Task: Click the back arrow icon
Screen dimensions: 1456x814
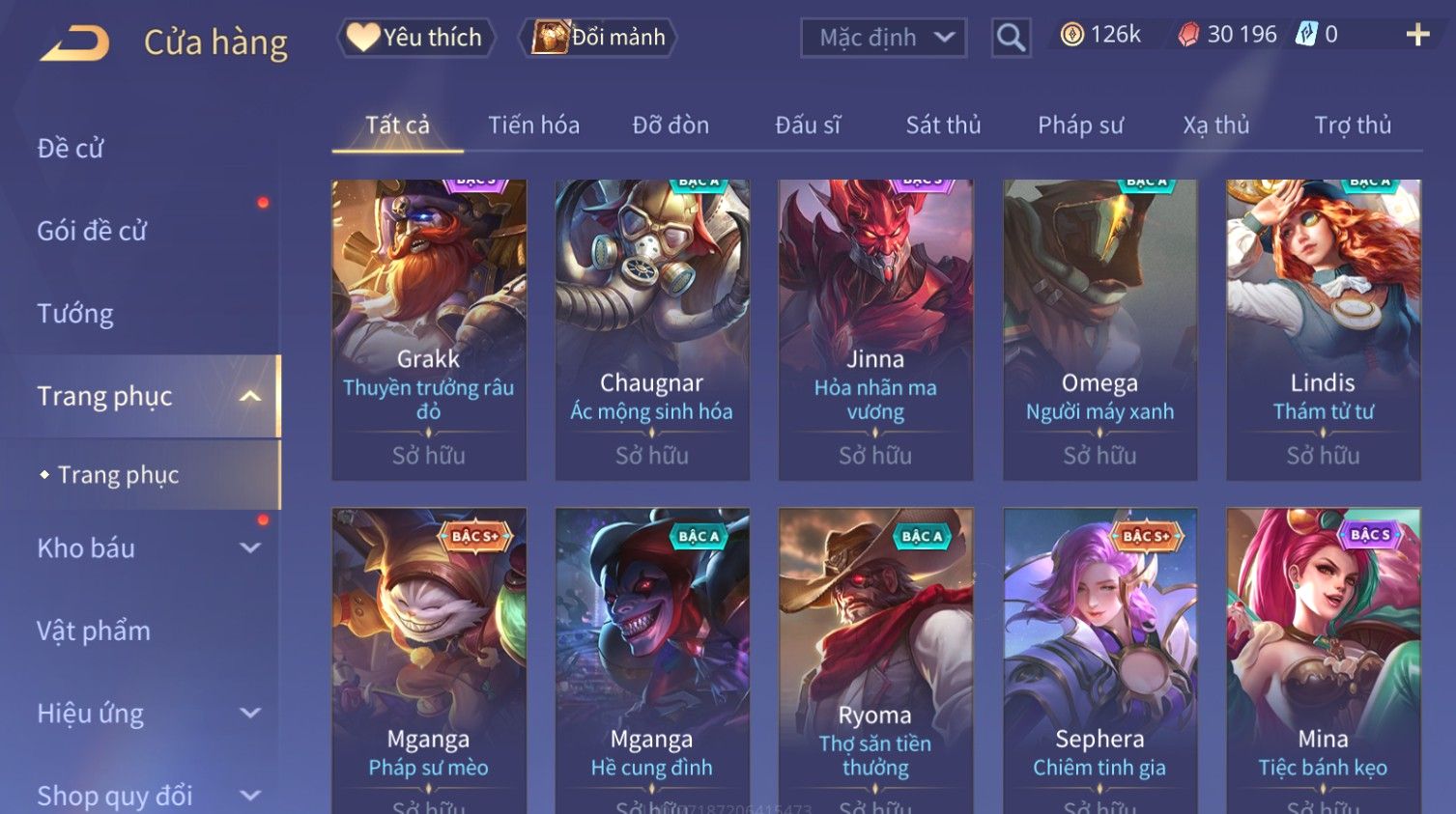Action: [x=73, y=42]
